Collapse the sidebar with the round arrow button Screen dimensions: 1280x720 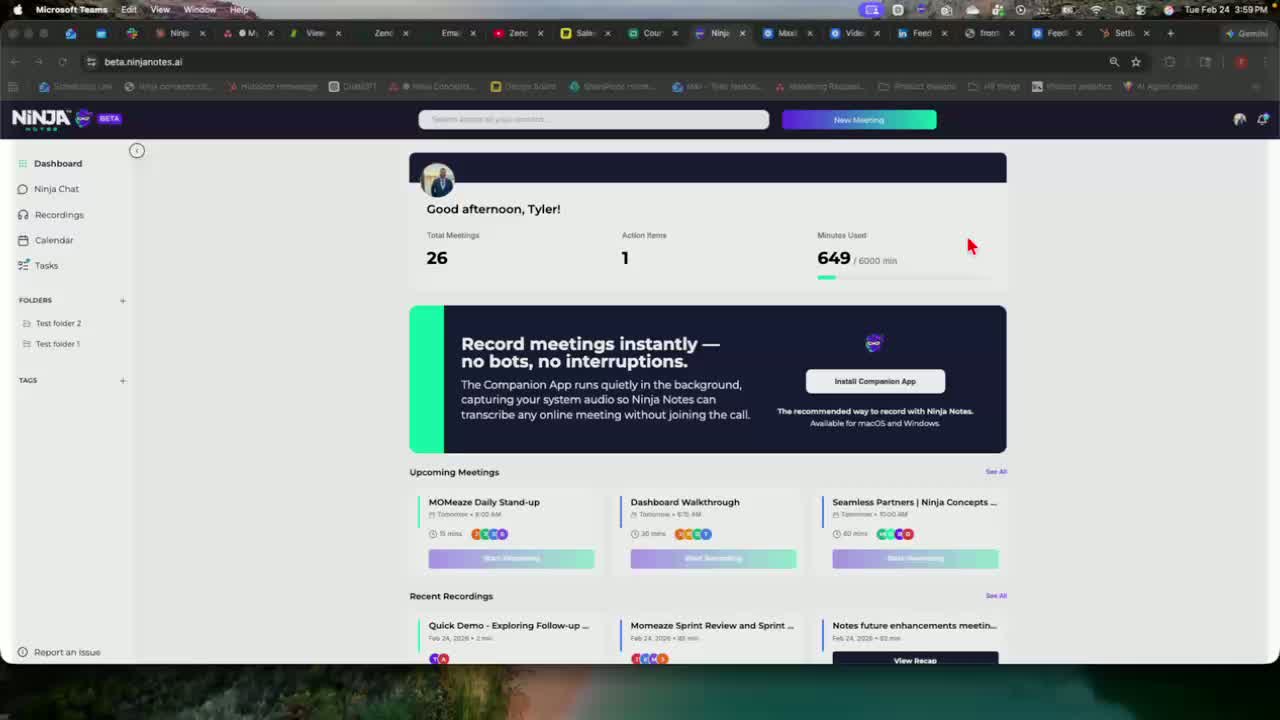137,150
